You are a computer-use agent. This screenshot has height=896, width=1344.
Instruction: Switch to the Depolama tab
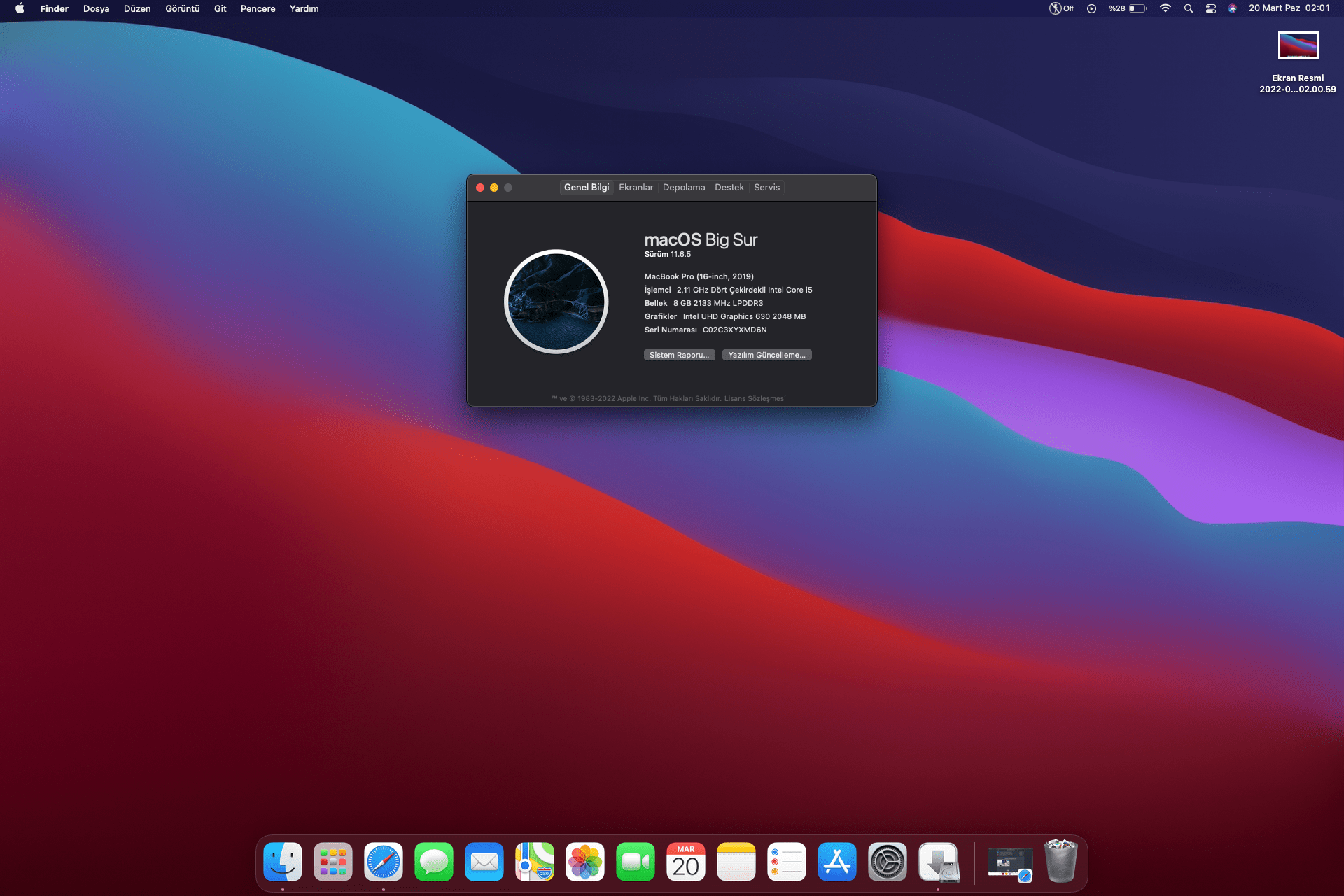(684, 188)
